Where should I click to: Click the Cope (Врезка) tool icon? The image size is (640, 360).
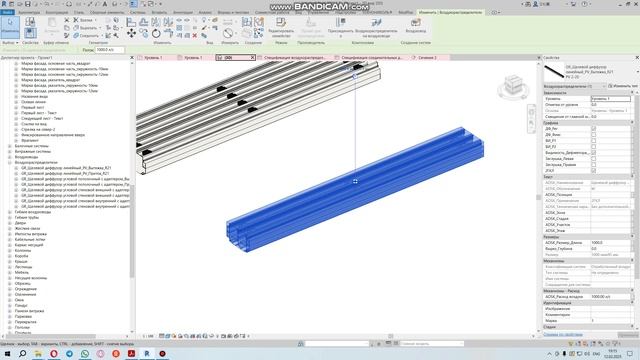point(76,20)
